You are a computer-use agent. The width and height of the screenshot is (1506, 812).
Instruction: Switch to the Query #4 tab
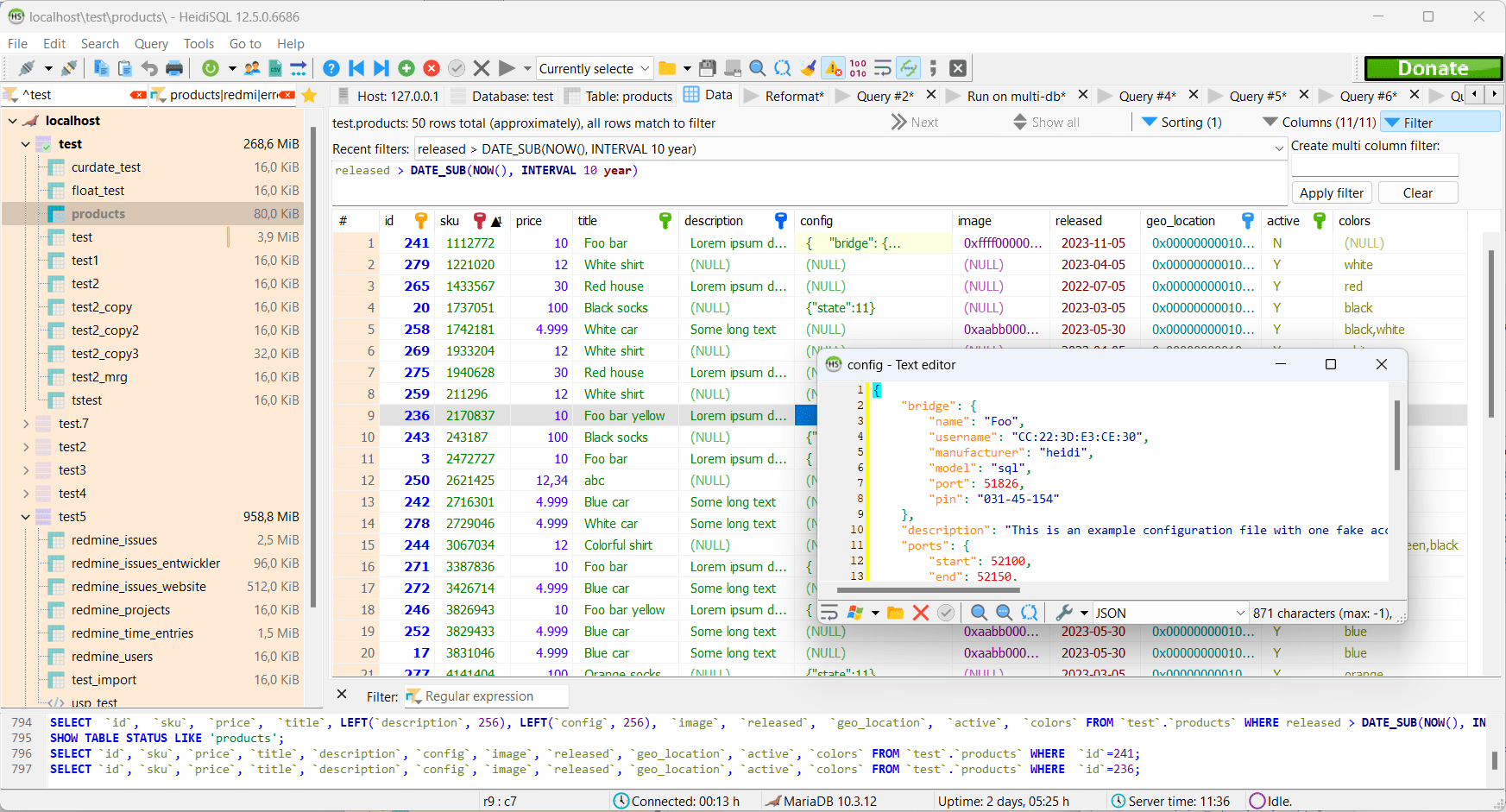(1148, 95)
